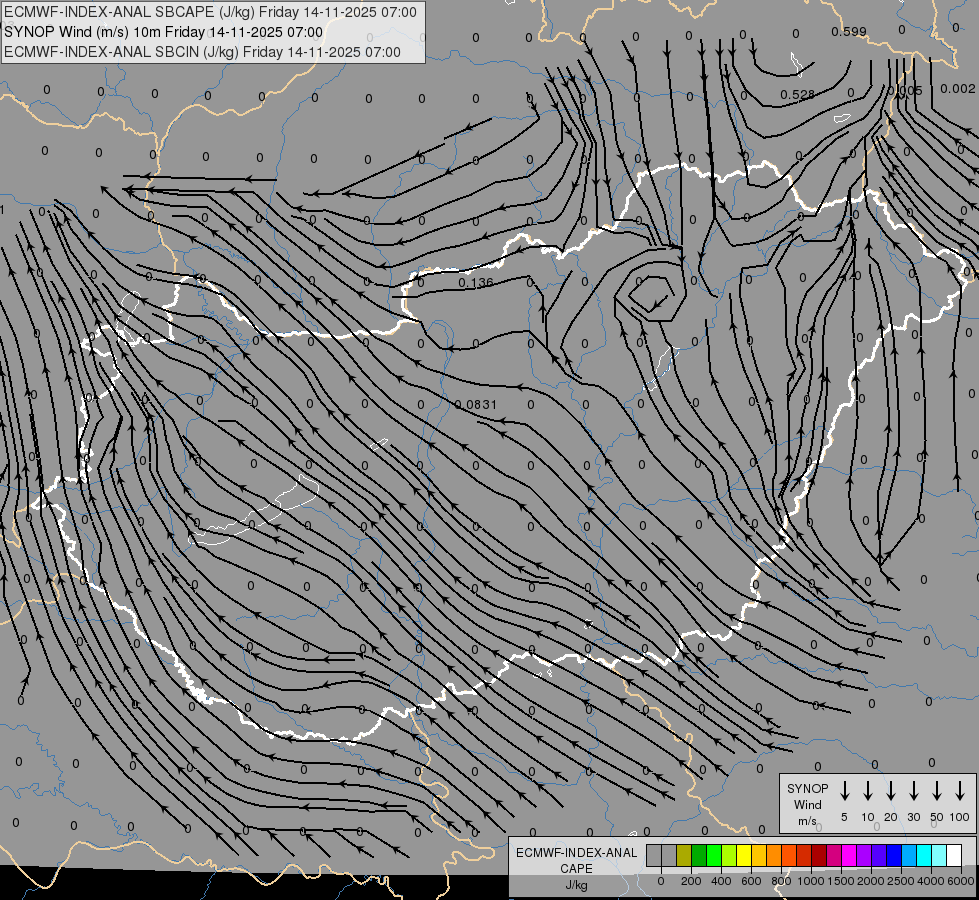Pick the cyan swatch before the 4000 tick
The image size is (979, 900).
[x=924, y=856]
